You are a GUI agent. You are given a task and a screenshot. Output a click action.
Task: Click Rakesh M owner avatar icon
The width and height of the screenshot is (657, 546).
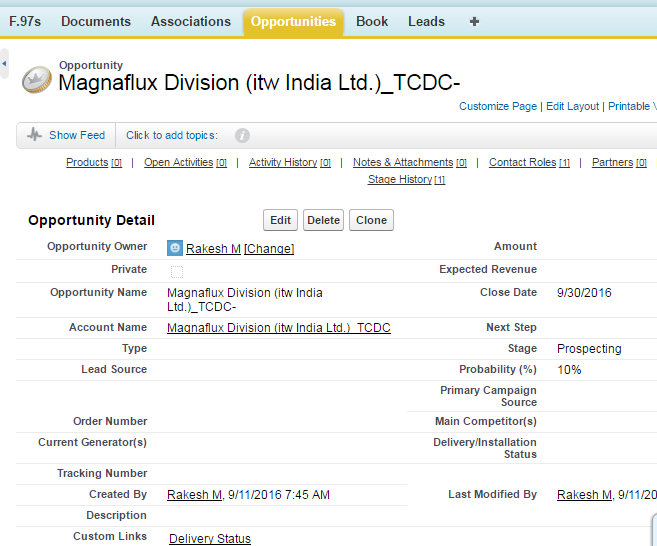[x=175, y=248]
